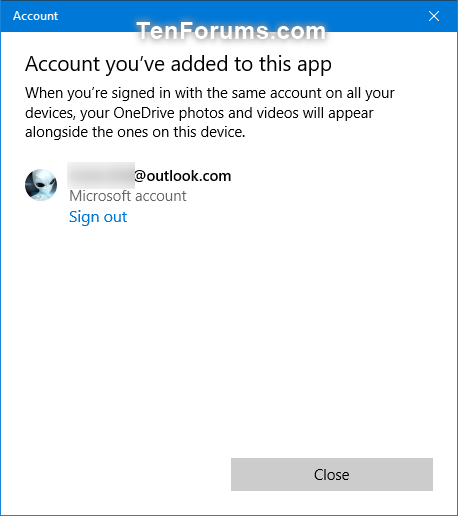Close the Account dialog with X icon
Viewport: 458px width, 516px height.
click(434, 16)
